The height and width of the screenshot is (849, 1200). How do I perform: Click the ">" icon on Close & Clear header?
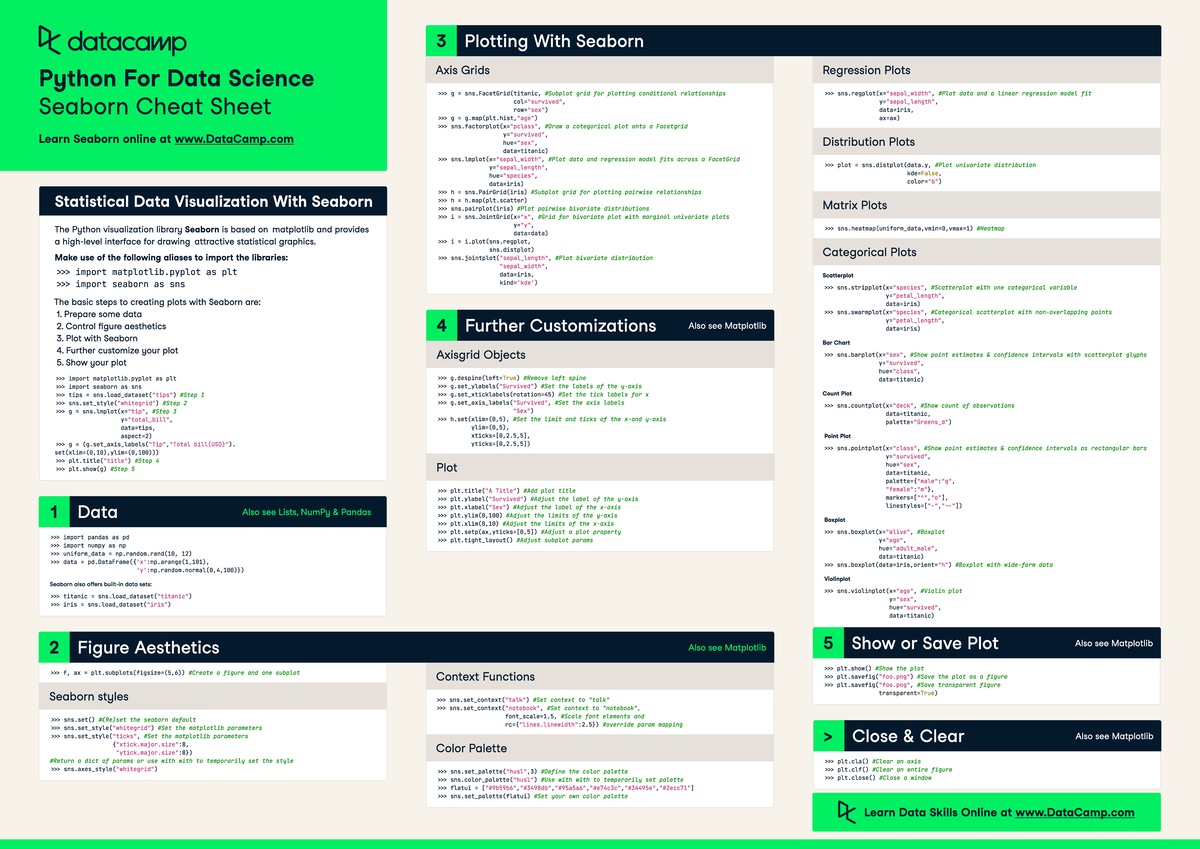click(x=827, y=736)
